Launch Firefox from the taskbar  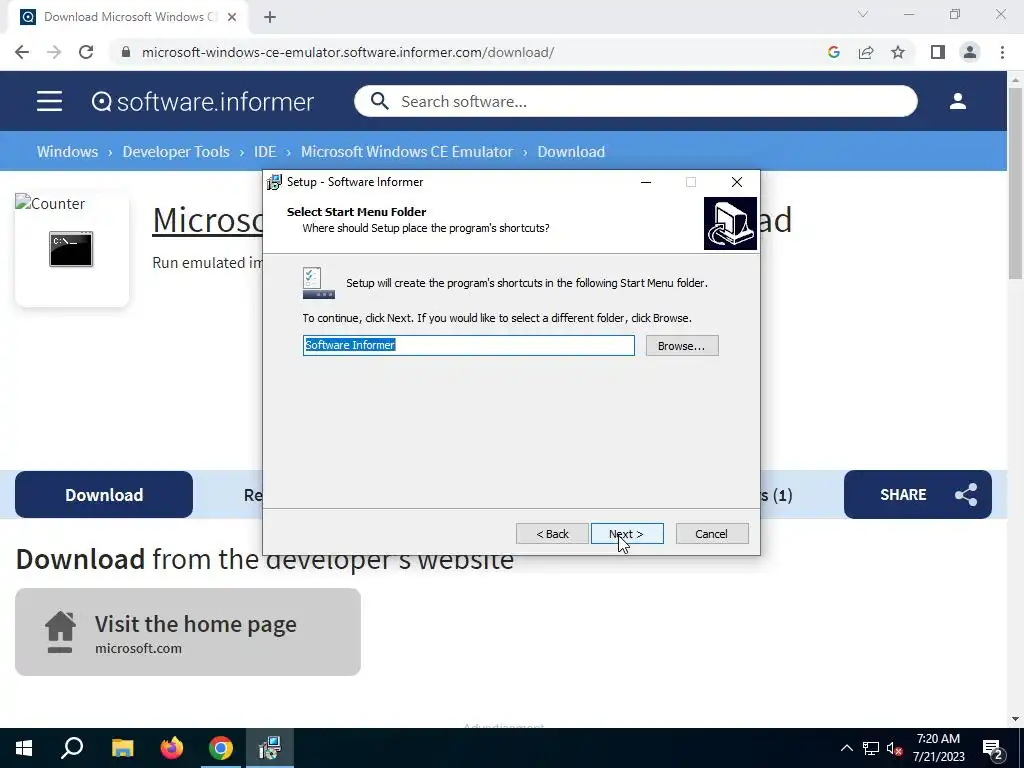172,748
